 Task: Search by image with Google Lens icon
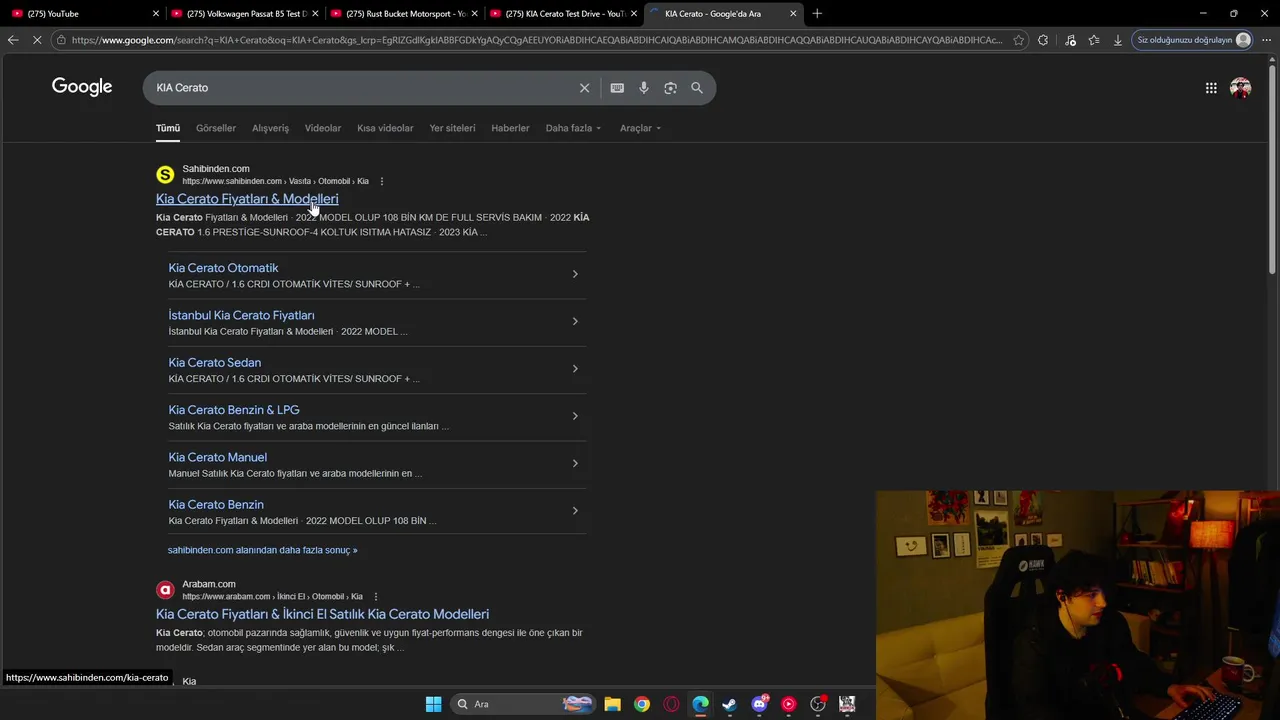pos(671,88)
